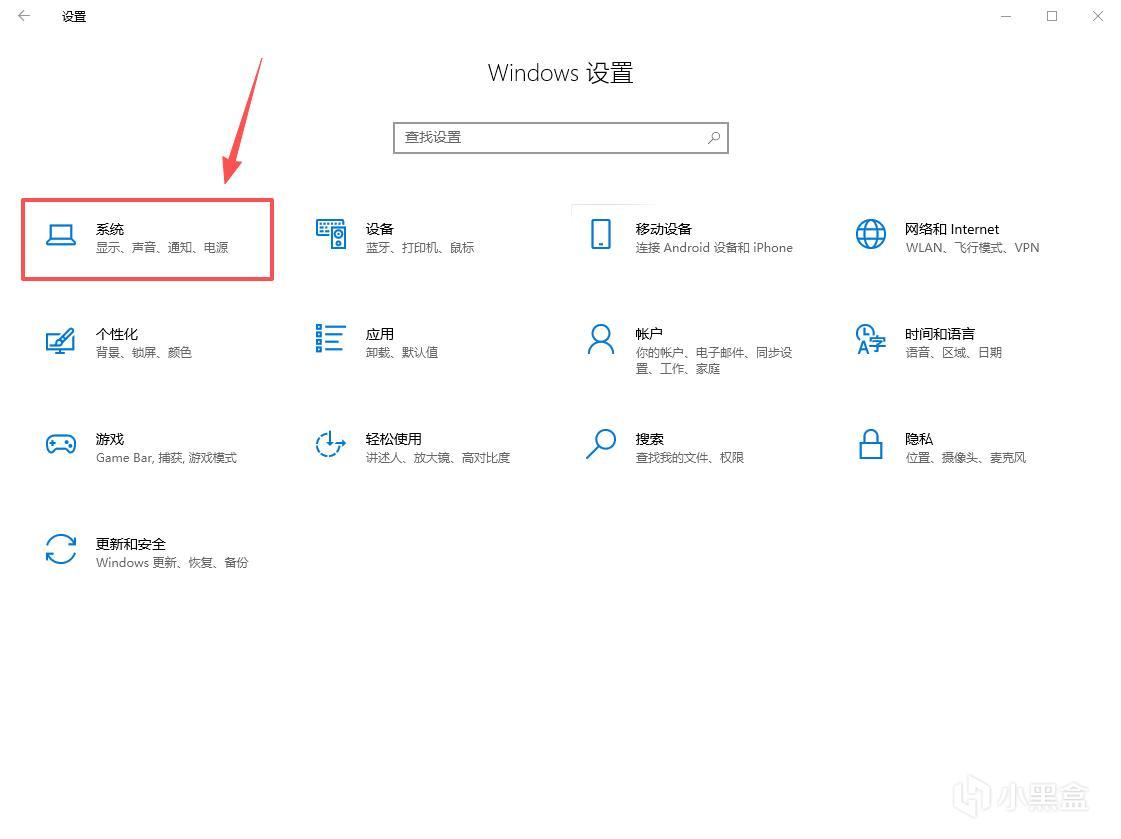
Task: Minimize the Settings window
Action: 1006,16
